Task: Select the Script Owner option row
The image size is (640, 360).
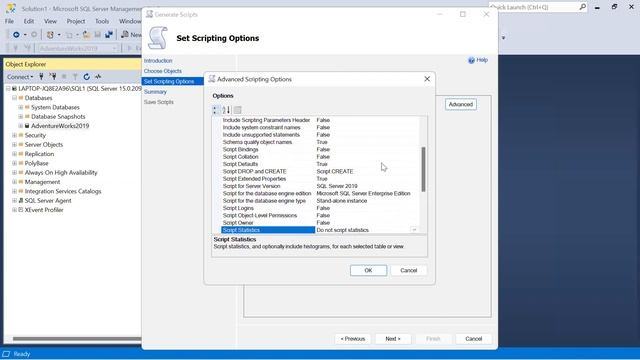Action: pos(320,223)
